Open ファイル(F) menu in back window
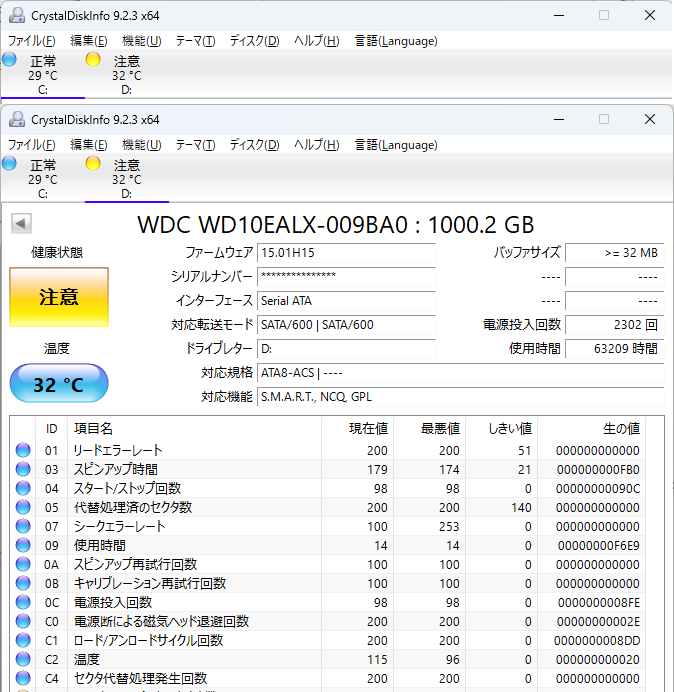The image size is (674, 692). (x=32, y=41)
